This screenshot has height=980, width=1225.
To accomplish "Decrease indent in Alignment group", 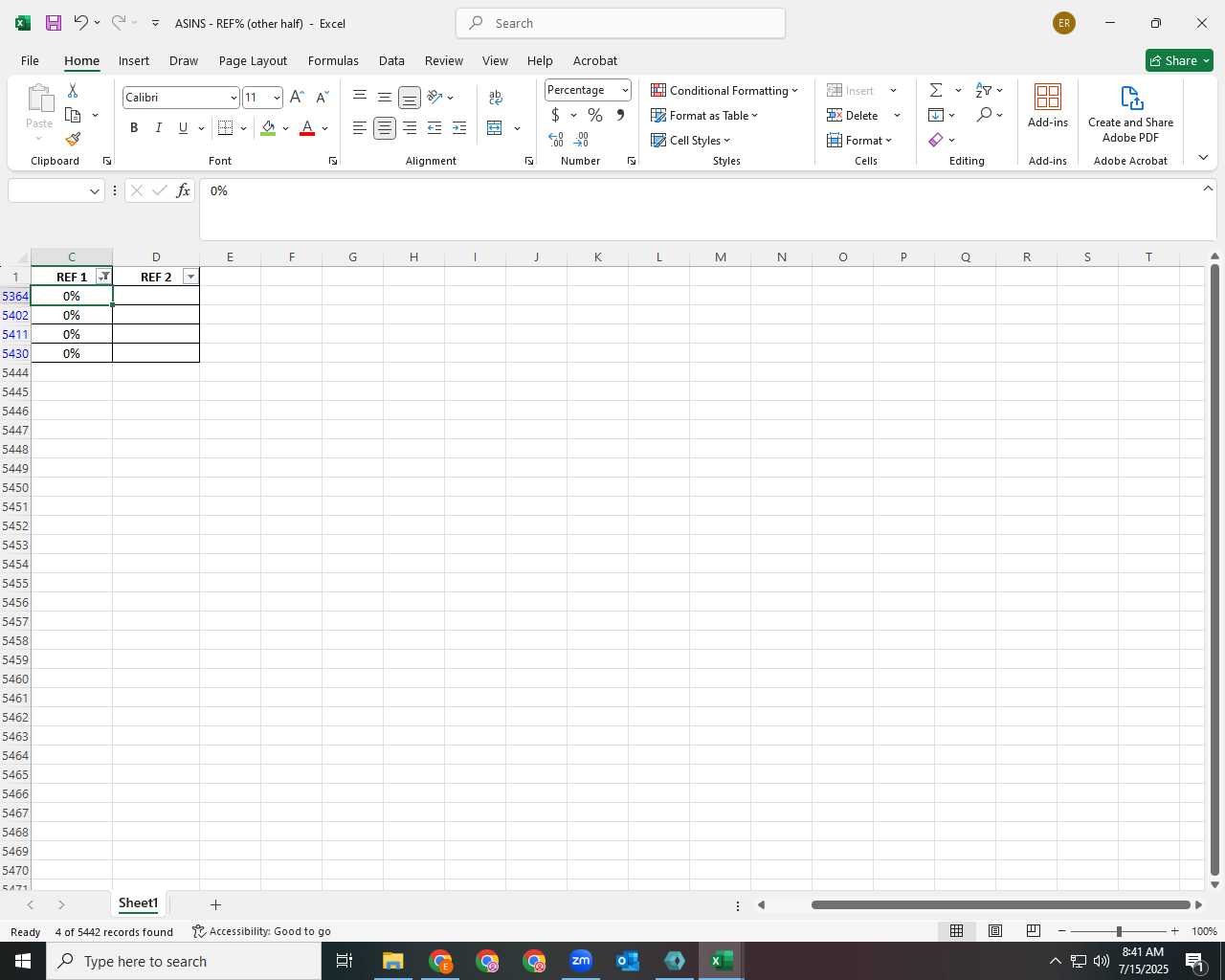I will click(x=434, y=128).
